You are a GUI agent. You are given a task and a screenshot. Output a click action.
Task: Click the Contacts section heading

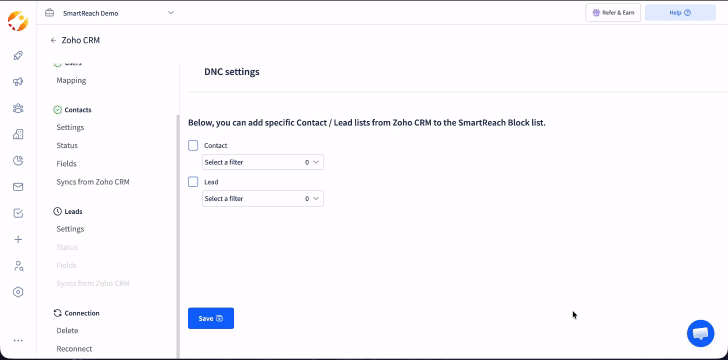click(78, 110)
